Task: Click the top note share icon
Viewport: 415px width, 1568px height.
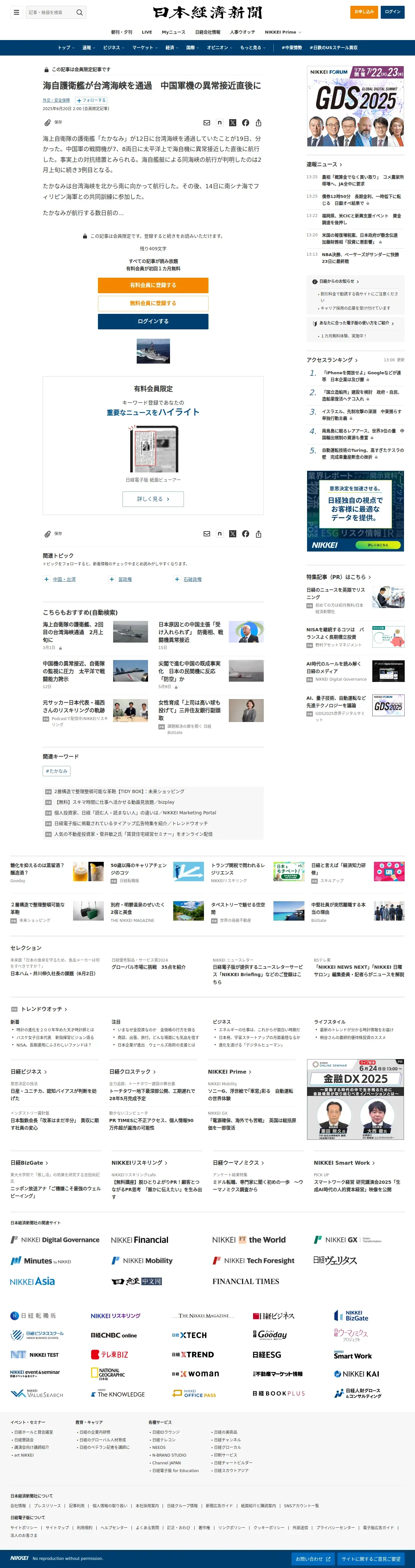Action: pos(219,123)
